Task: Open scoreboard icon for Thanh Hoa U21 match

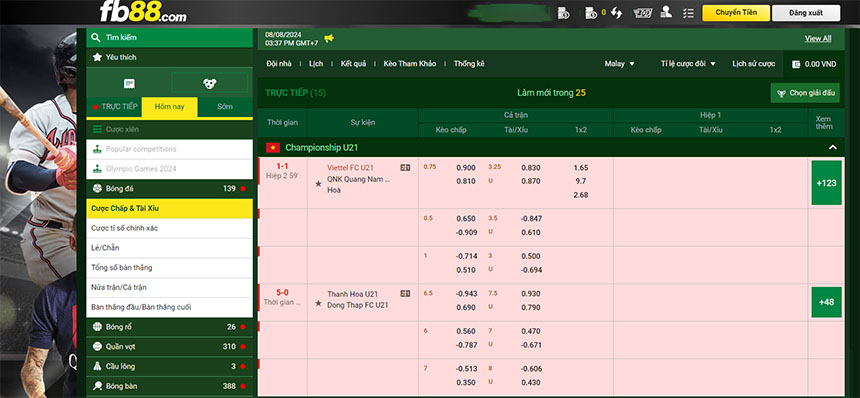Action: tap(405, 294)
